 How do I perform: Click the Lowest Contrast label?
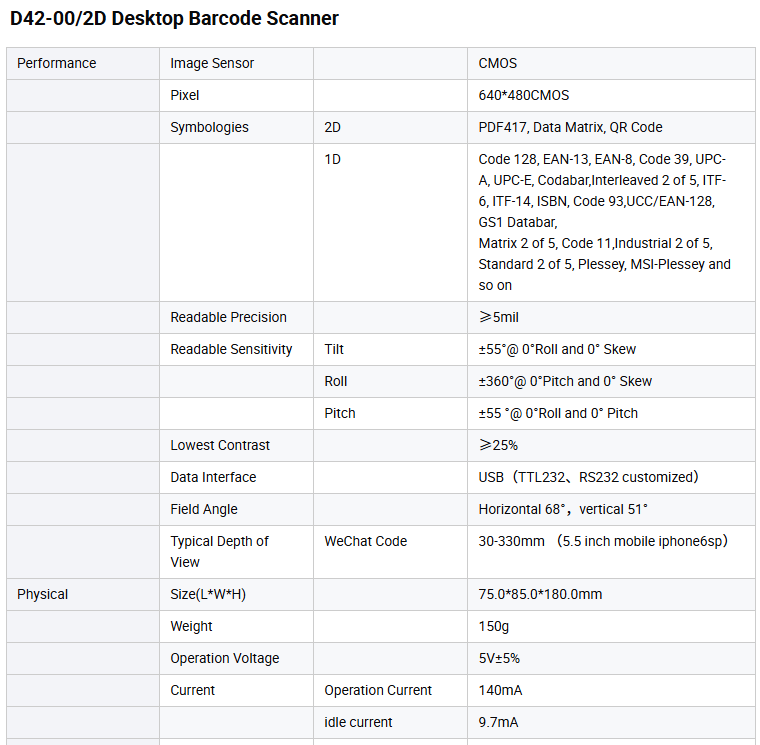coord(220,445)
